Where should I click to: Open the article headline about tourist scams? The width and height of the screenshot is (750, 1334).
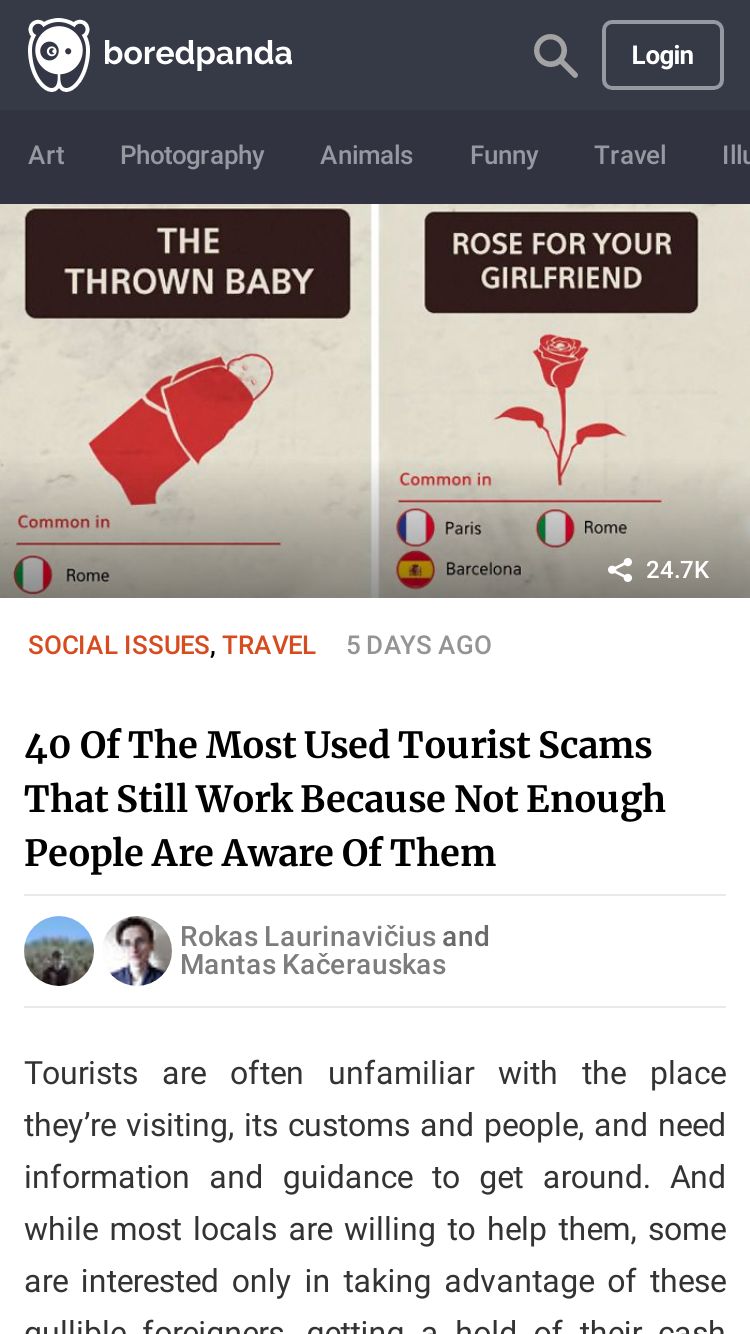[345, 799]
